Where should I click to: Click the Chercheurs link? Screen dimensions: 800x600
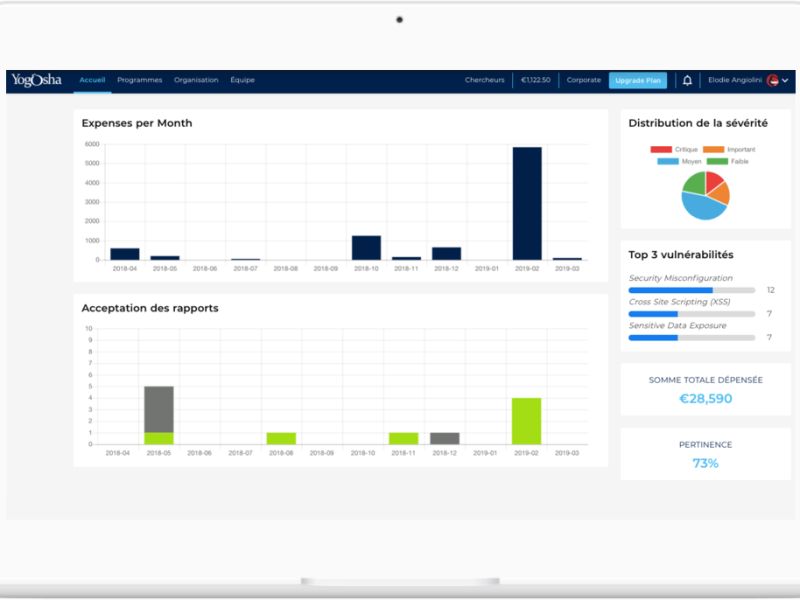484,80
